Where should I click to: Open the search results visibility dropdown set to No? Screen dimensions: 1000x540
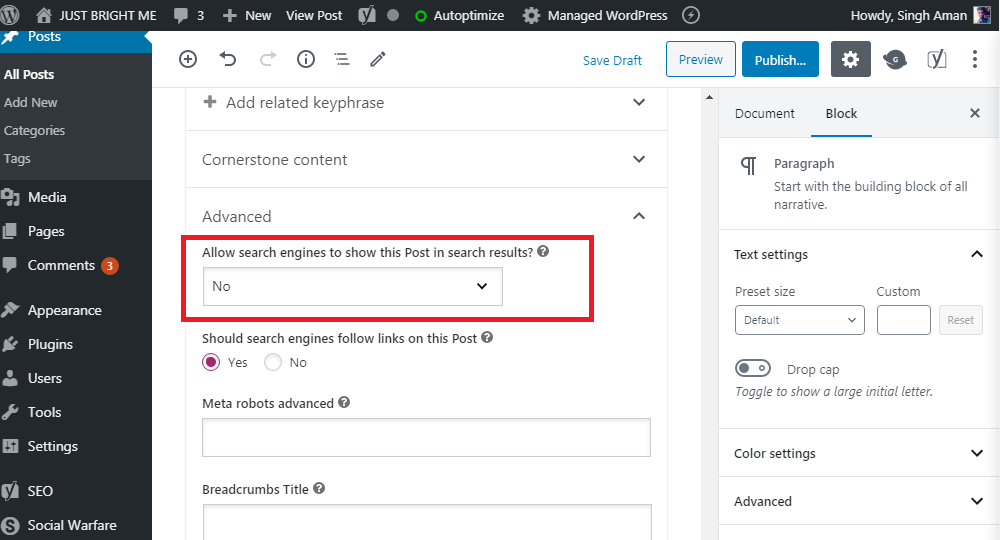tap(353, 286)
